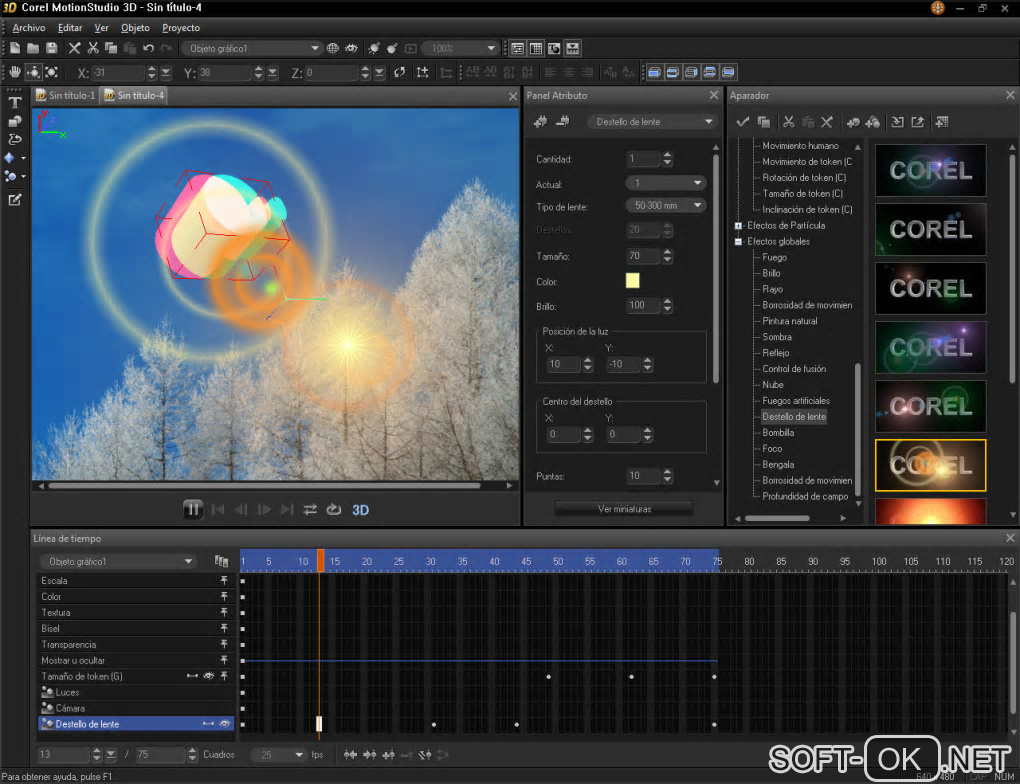
Task: Save the project with the floppy disk icon
Action: click(51, 48)
